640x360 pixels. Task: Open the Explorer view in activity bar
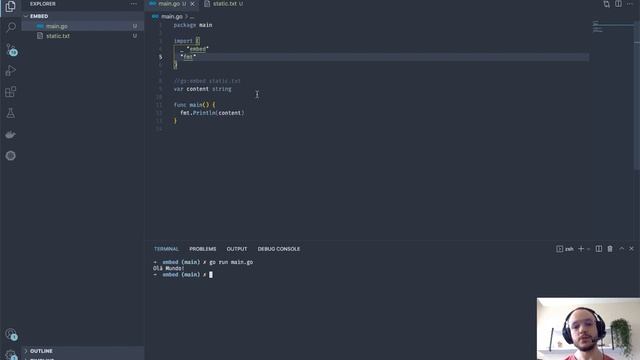(x=11, y=6)
